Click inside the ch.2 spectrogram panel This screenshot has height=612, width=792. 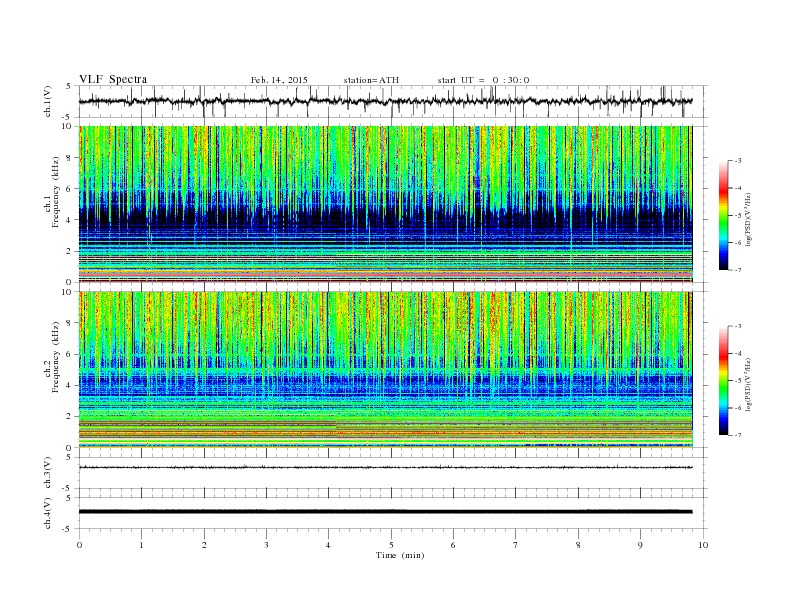[385, 370]
